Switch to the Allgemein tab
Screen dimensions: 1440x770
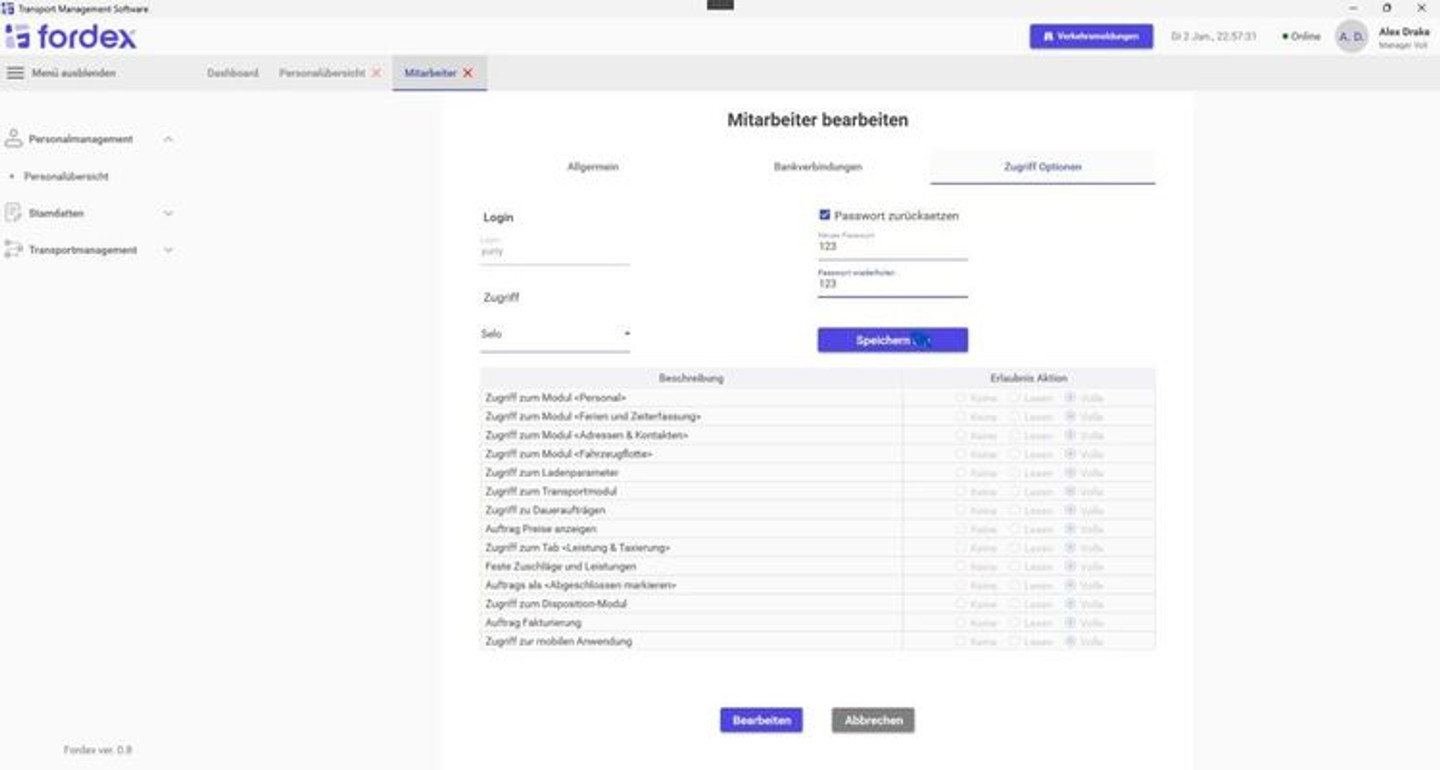(593, 167)
